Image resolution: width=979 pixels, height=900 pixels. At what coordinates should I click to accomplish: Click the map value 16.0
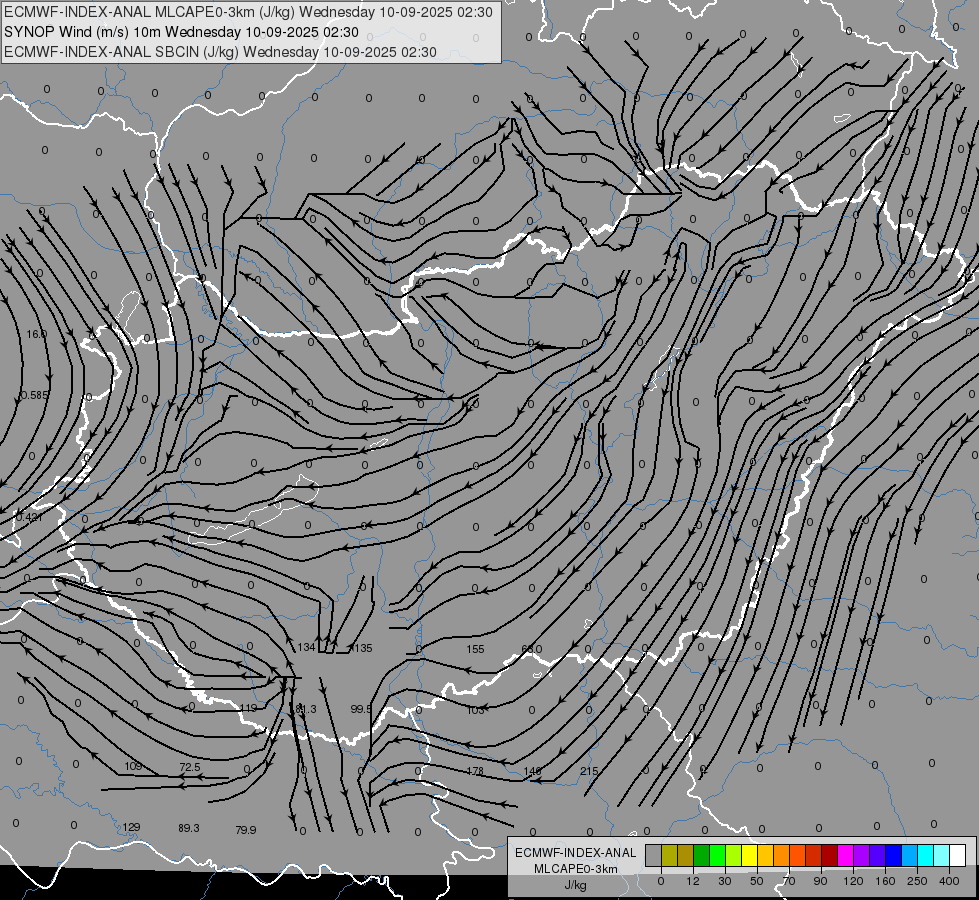click(x=36, y=334)
